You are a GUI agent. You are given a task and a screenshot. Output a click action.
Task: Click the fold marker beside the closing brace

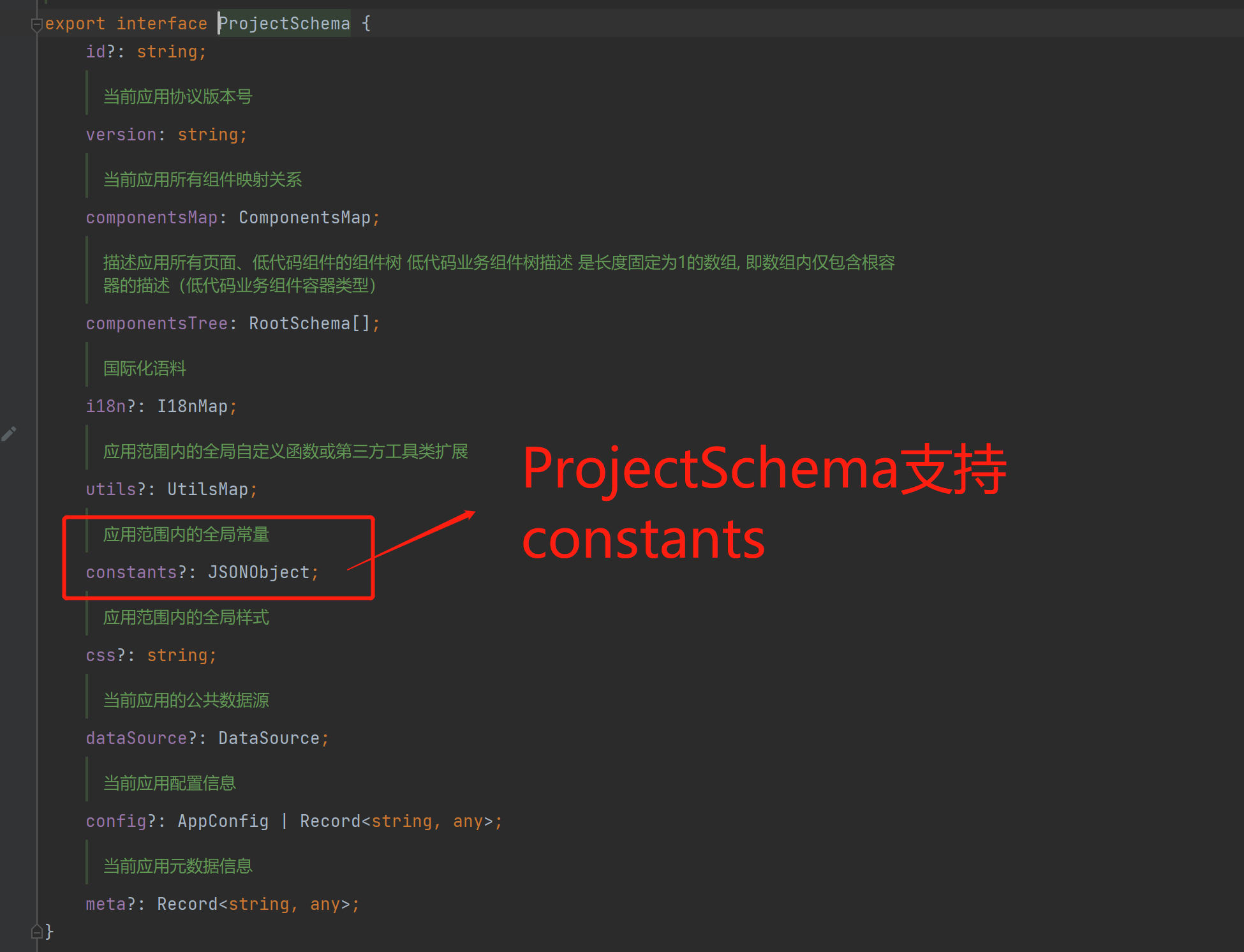(x=36, y=932)
